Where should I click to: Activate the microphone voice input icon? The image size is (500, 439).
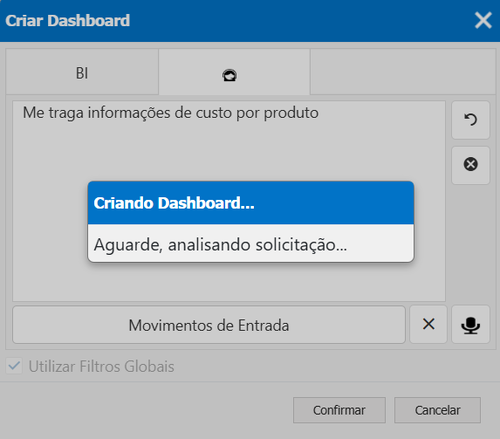pyautogui.click(x=470, y=325)
